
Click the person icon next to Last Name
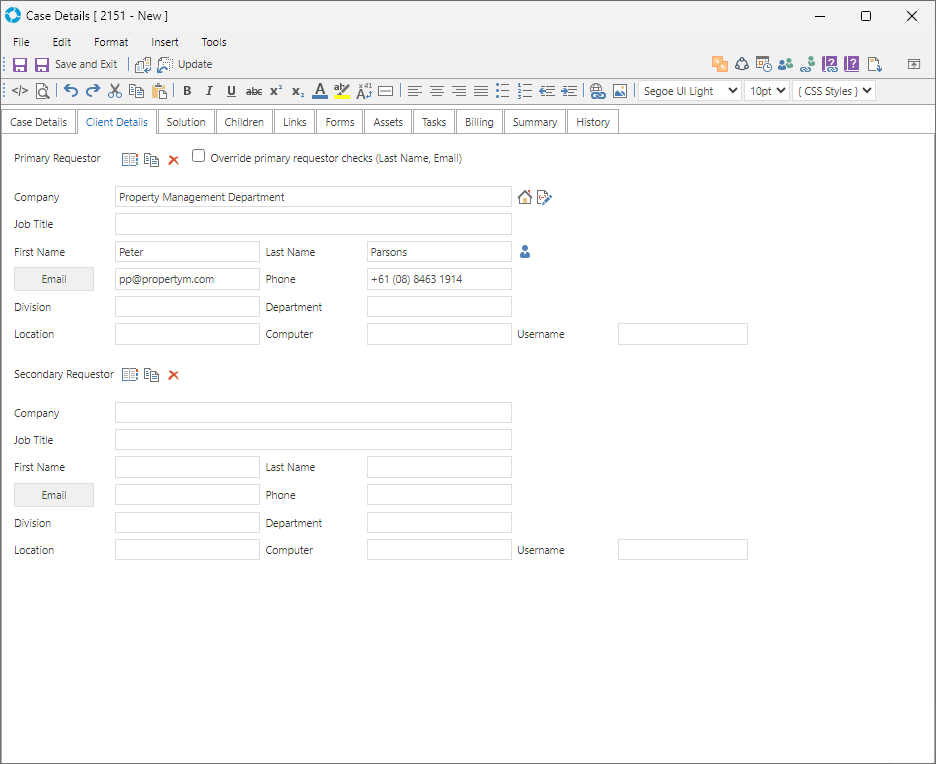525,252
